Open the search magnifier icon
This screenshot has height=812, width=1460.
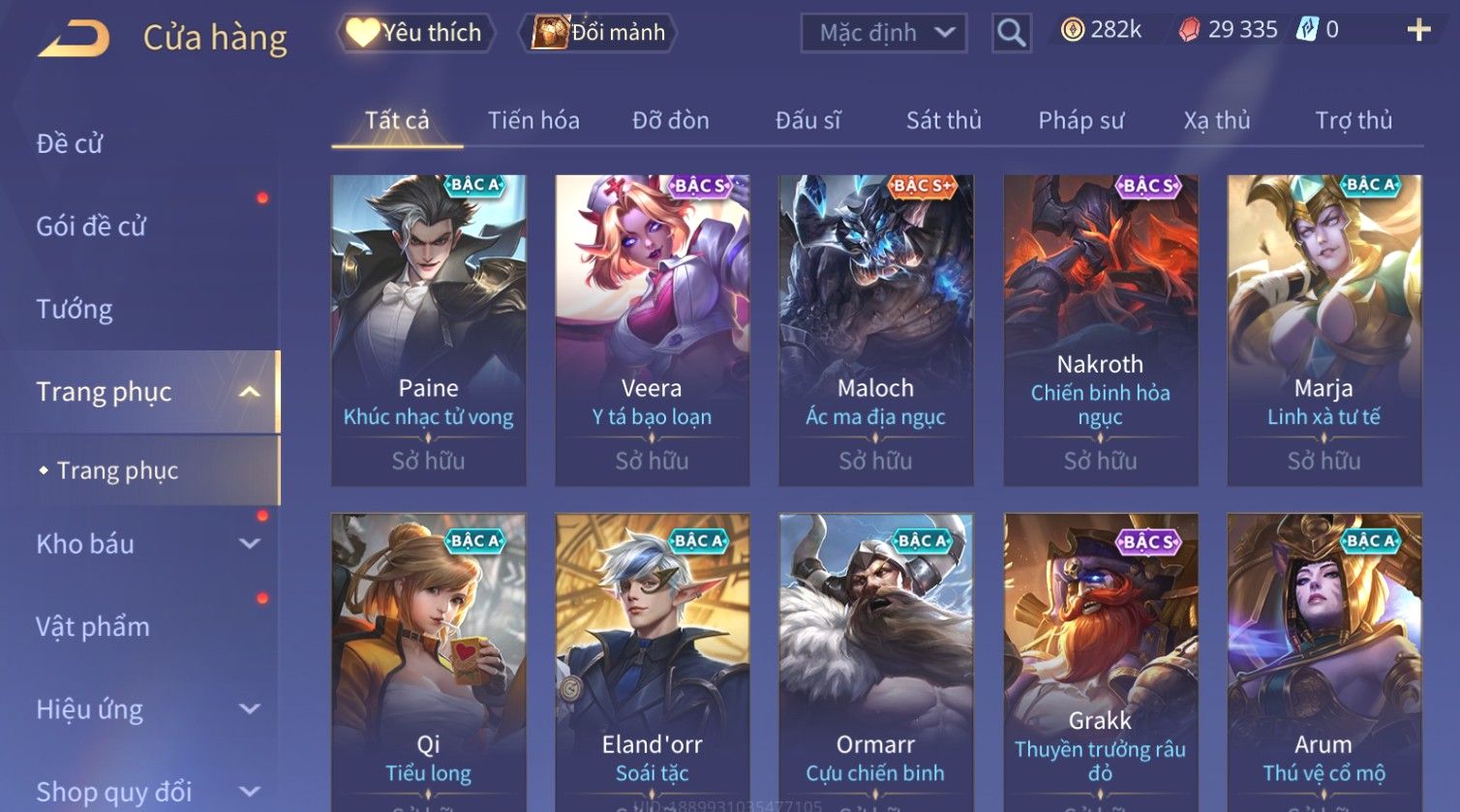point(1011,33)
